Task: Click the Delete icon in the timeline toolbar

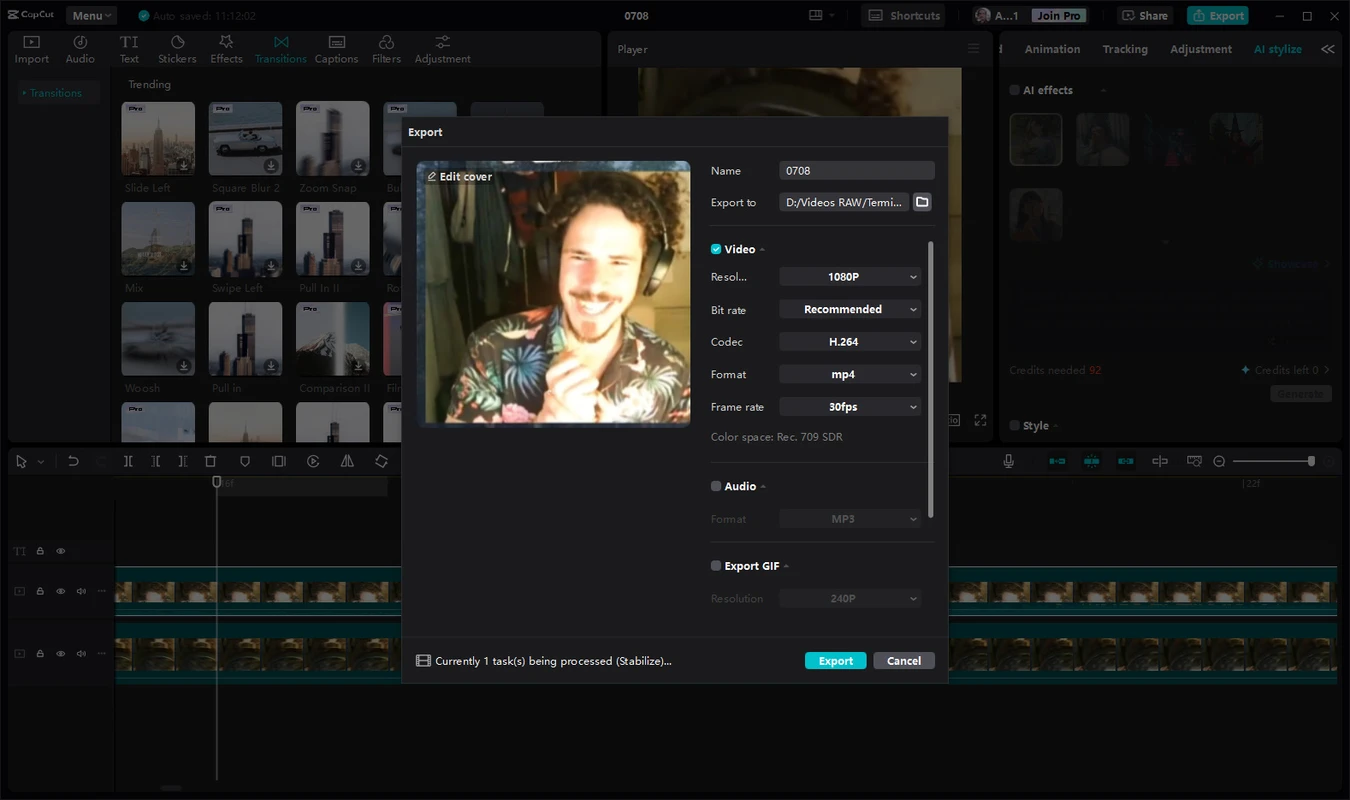Action: coord(210,461)
